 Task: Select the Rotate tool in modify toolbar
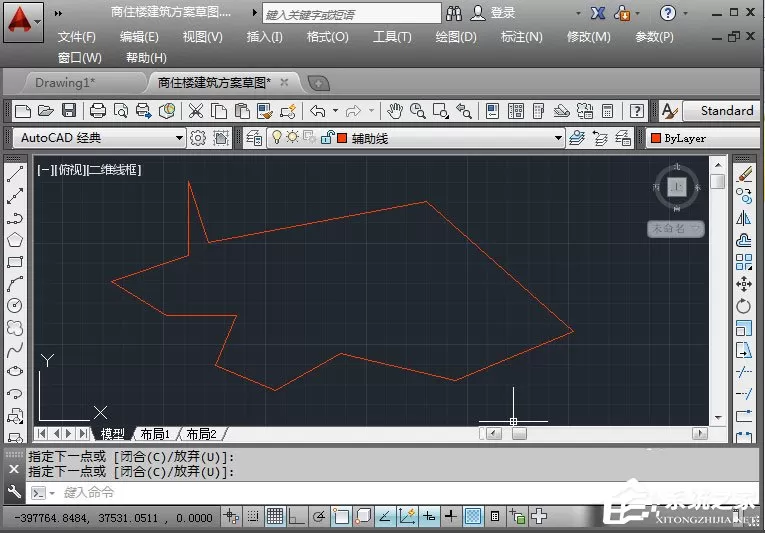point(744,306)
